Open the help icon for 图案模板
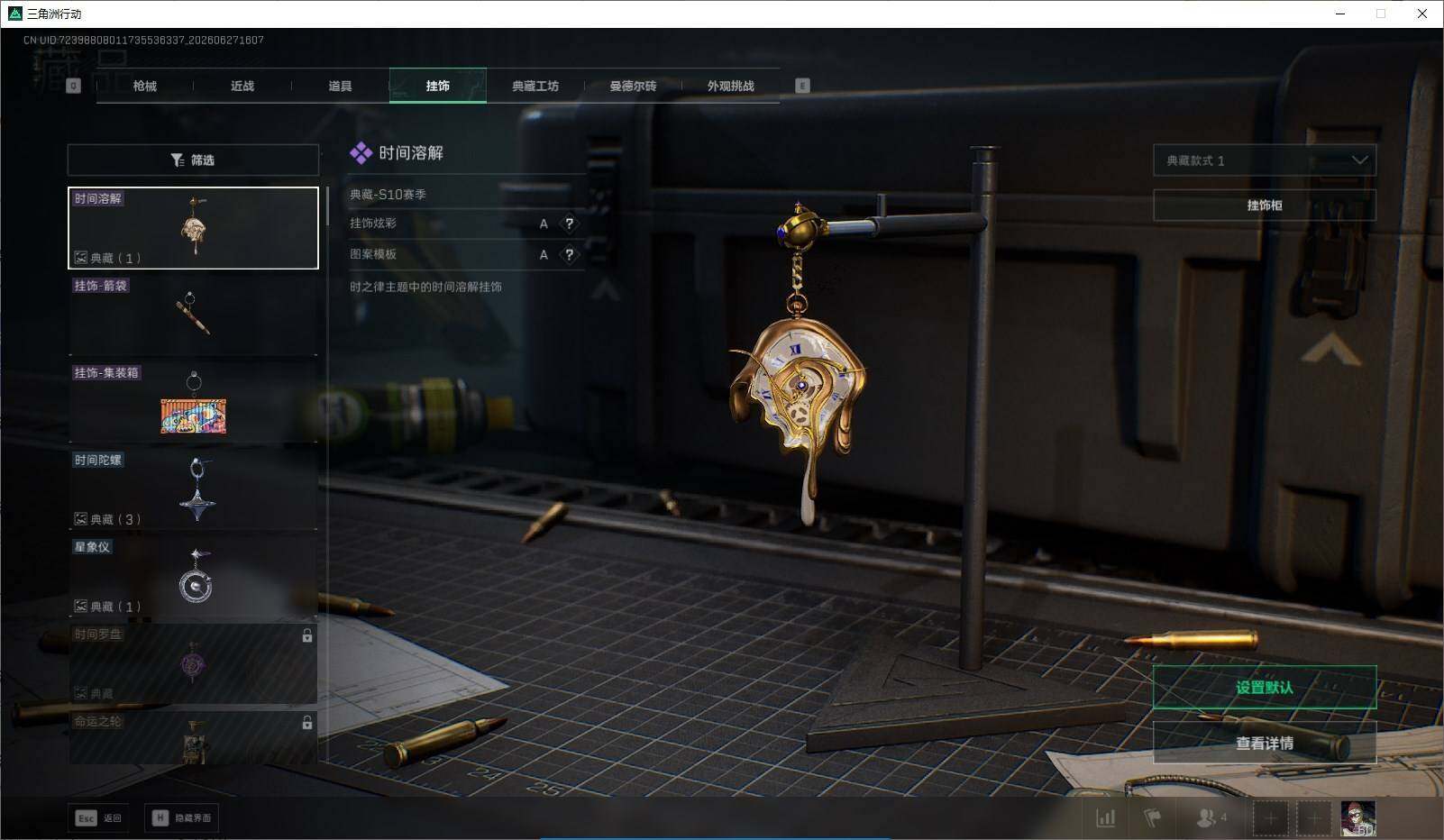 coord(569,254)
